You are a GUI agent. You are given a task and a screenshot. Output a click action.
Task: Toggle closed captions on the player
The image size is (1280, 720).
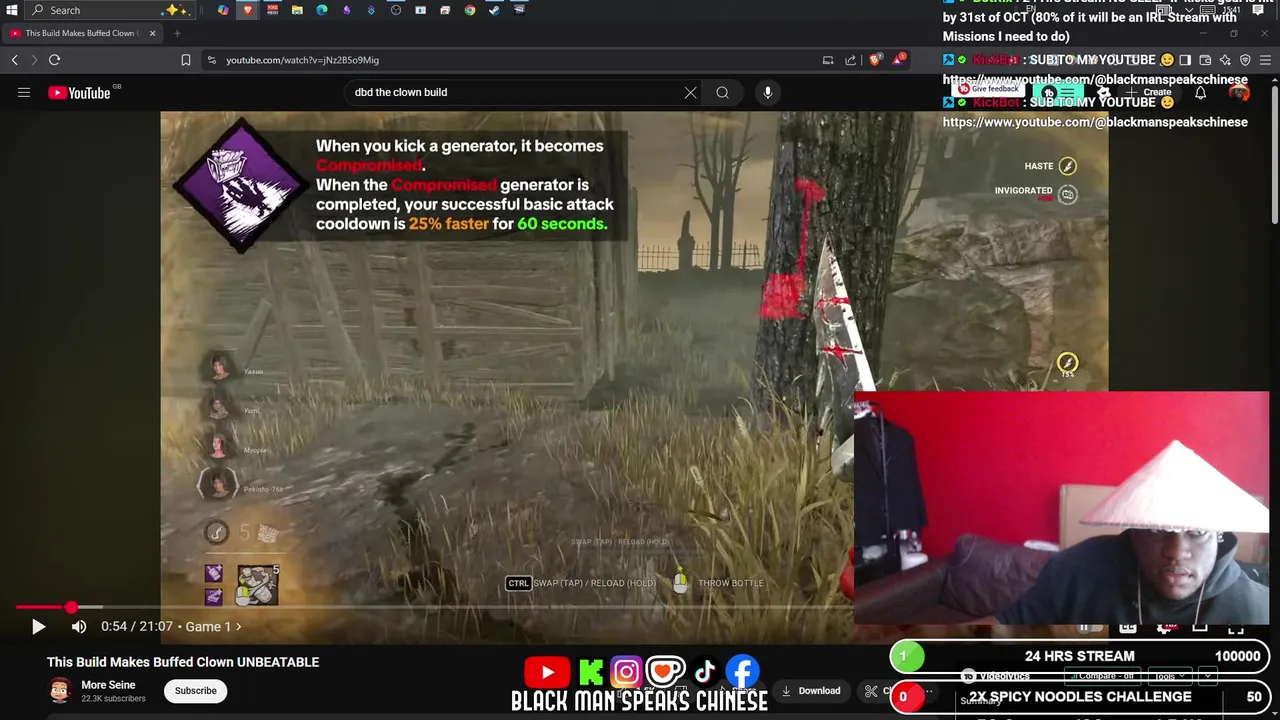[x=1128, y=627]
